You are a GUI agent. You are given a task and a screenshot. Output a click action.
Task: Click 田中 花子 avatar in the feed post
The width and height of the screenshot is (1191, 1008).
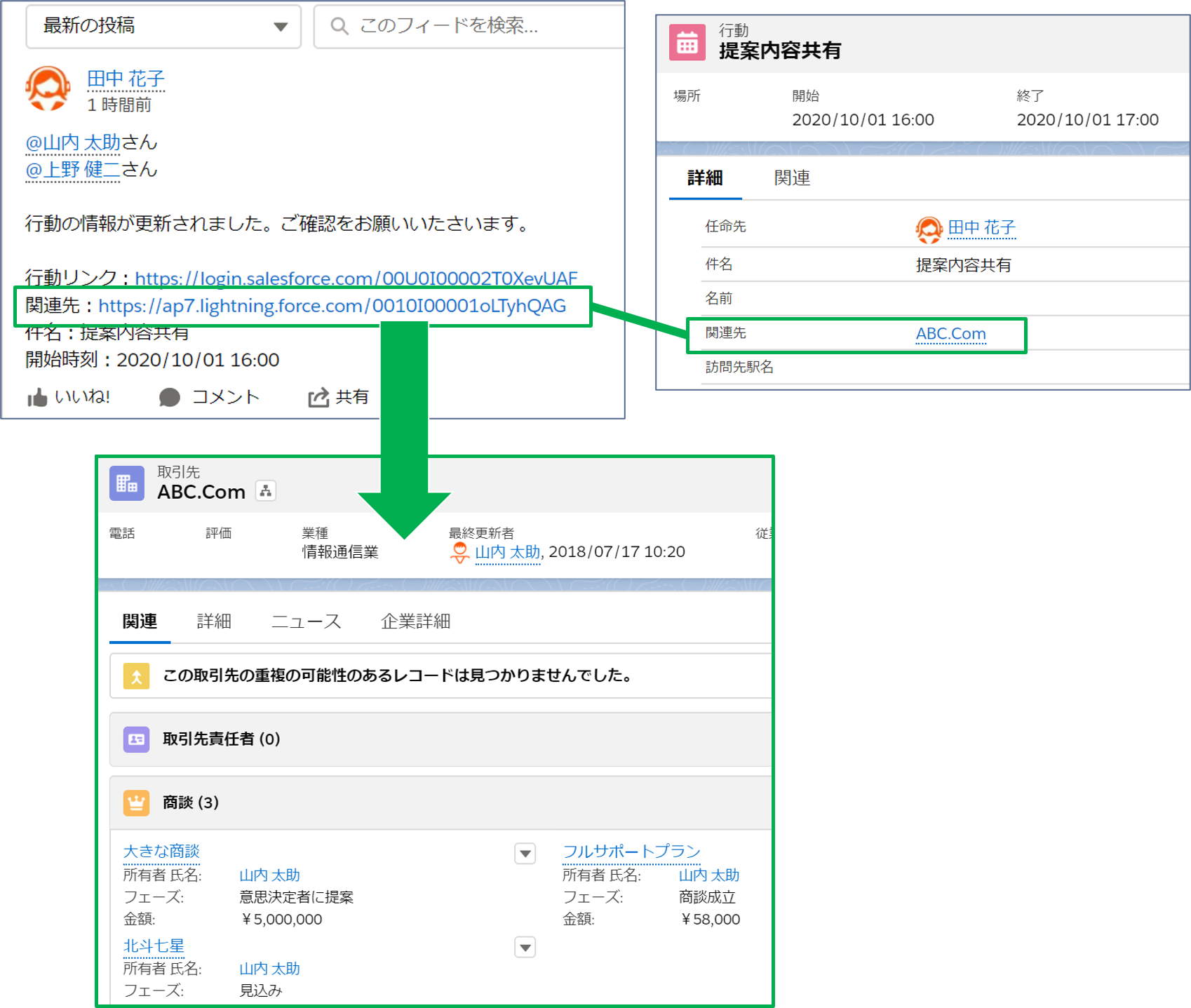click(x=48, y=88)
